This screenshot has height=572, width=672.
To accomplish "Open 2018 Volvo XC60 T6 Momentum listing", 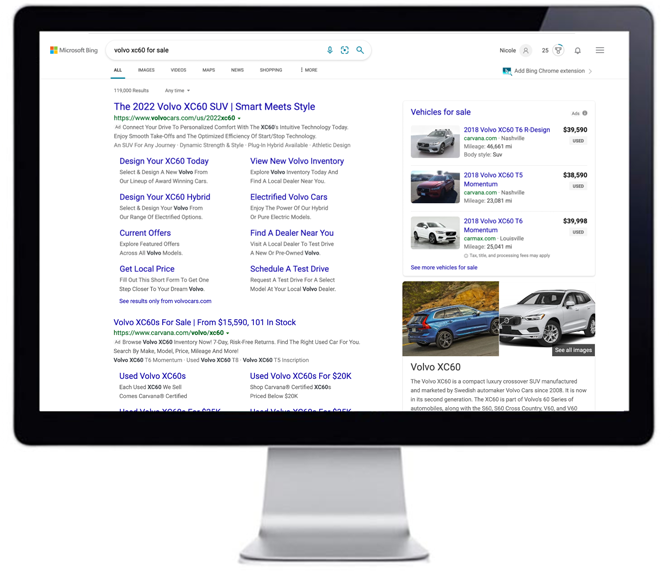I will (493, 225).
